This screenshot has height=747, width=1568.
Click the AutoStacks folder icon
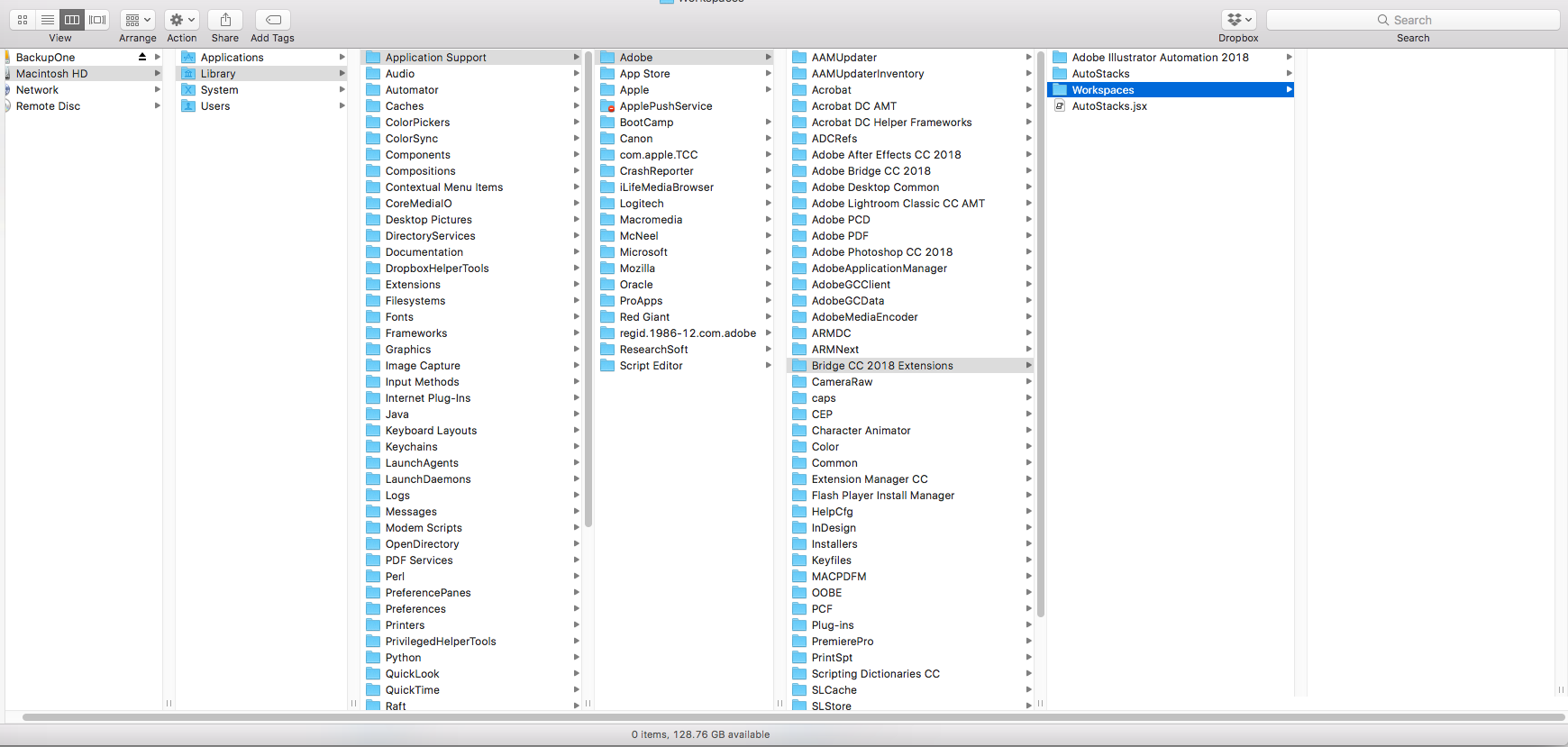click(1060, 74)
